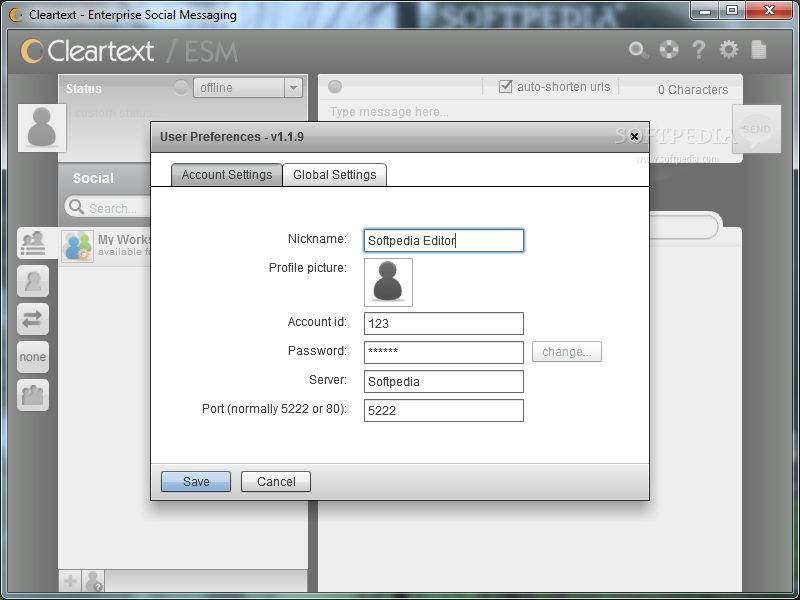Click the document page icon in header
Image resolution: width=800 pixels, height=600 pixels.
[x=759, y=49]
